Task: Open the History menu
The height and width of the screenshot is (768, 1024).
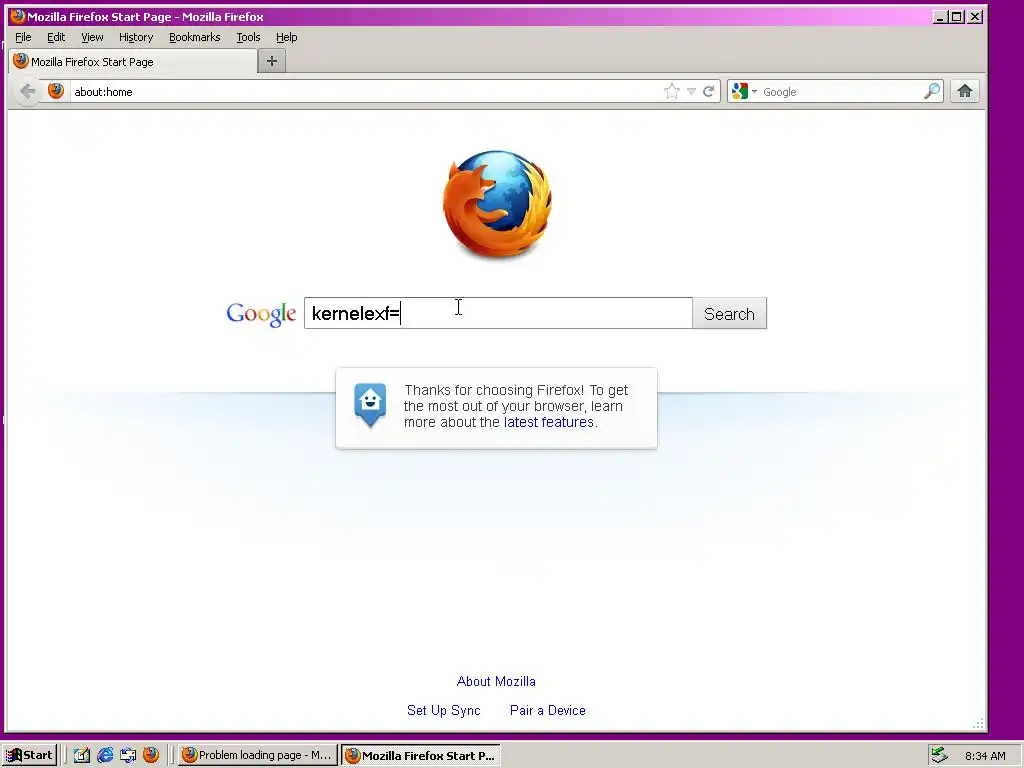Action: [136, 37]
